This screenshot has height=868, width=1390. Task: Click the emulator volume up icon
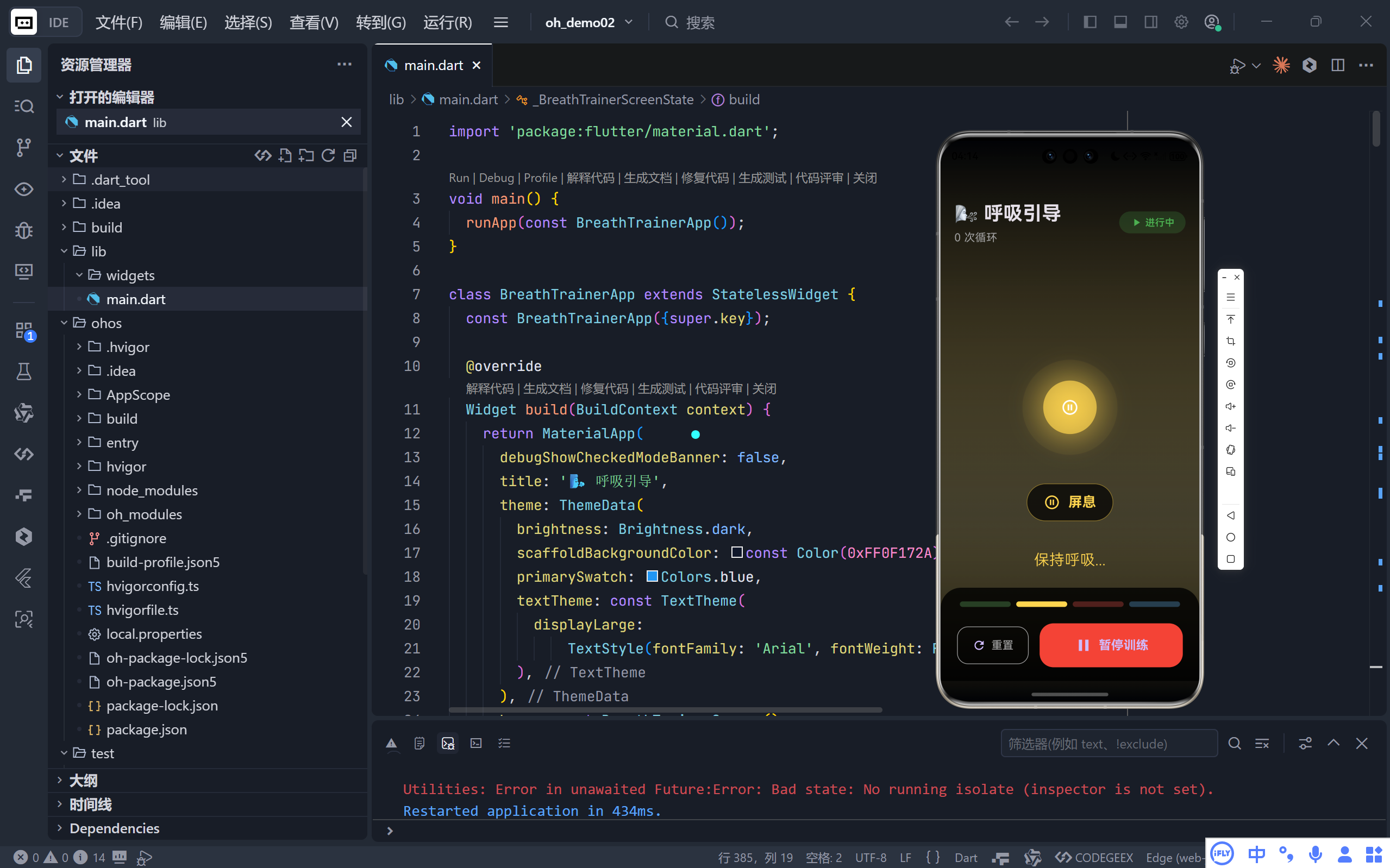1230,406
